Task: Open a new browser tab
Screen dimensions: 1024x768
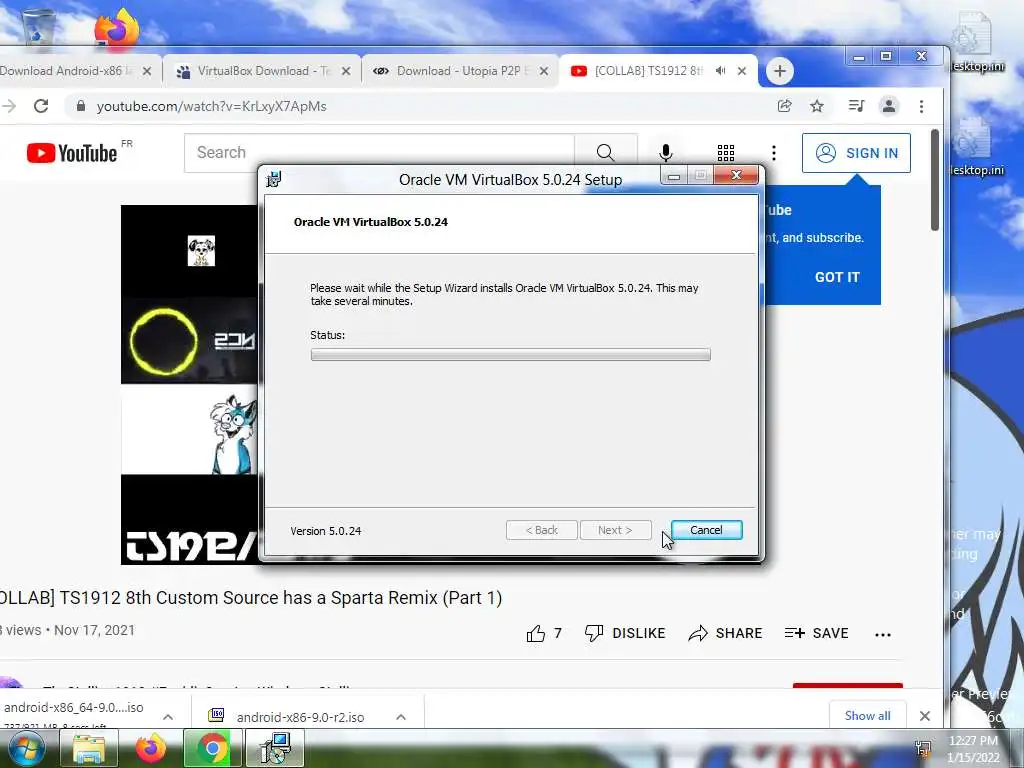Action: pos(780,71)
